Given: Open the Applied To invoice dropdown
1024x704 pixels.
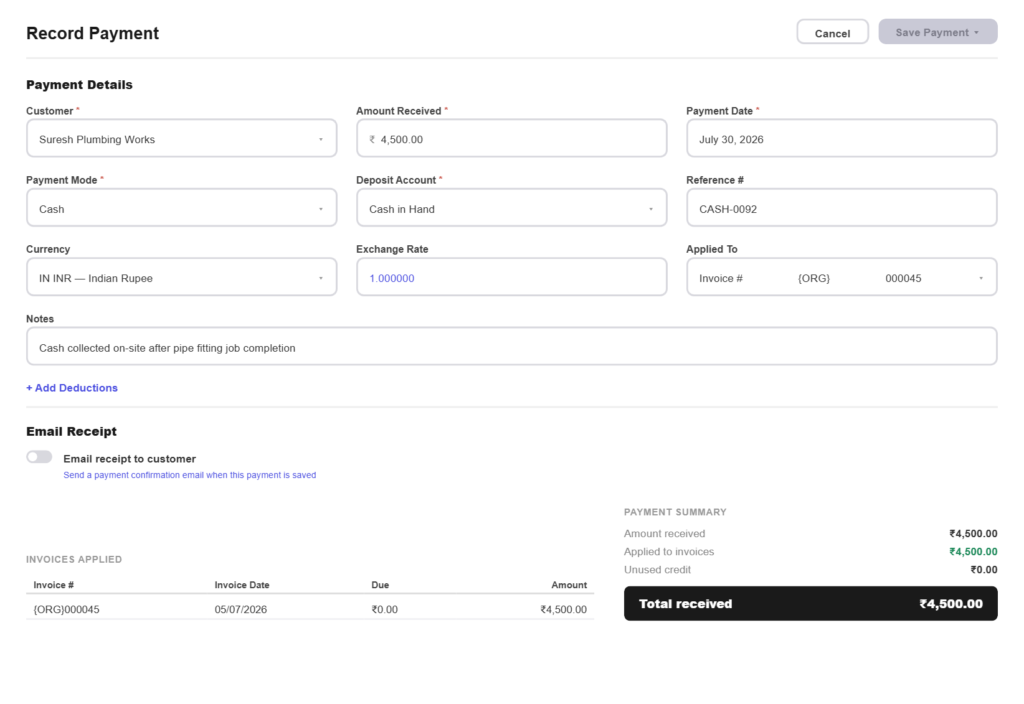Looking at the screenshot, I should (841, 278).
